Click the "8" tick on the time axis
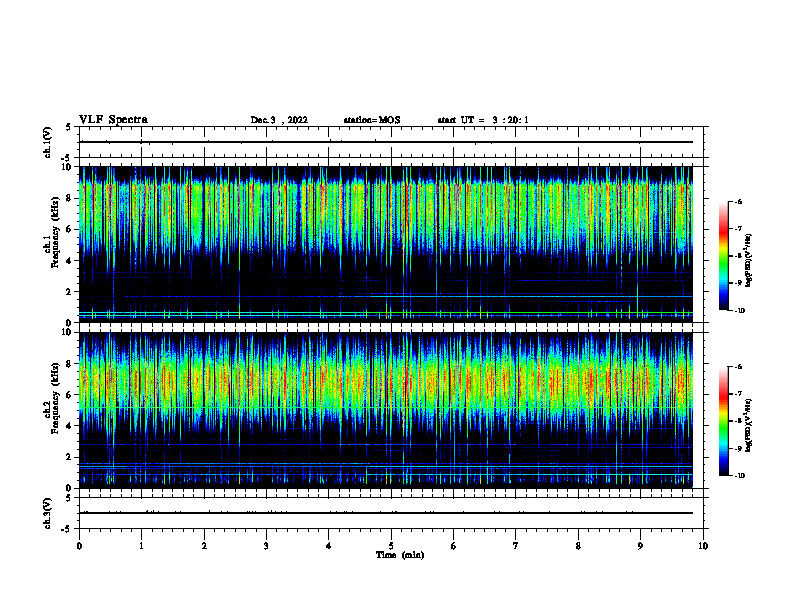The height and width of the screenshot is (612, 792). tap(578, 546)
